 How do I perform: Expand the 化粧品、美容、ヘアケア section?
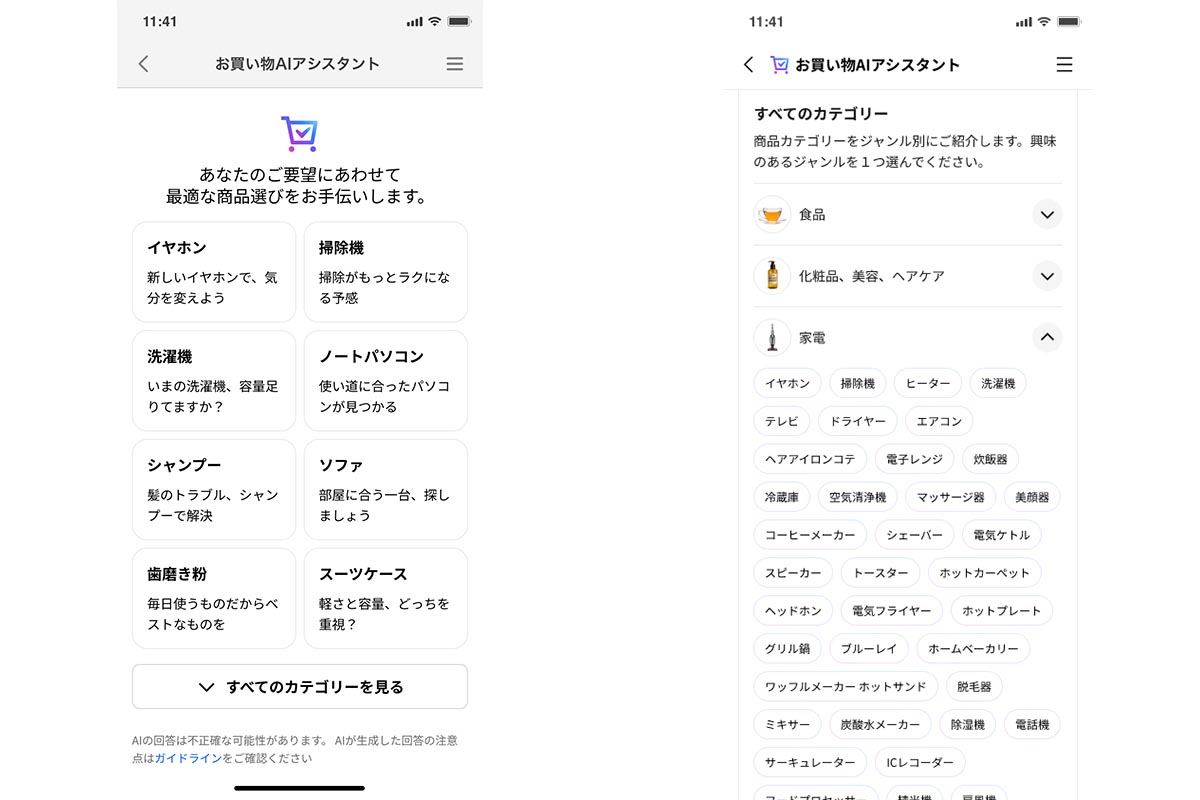[1047, 276]
